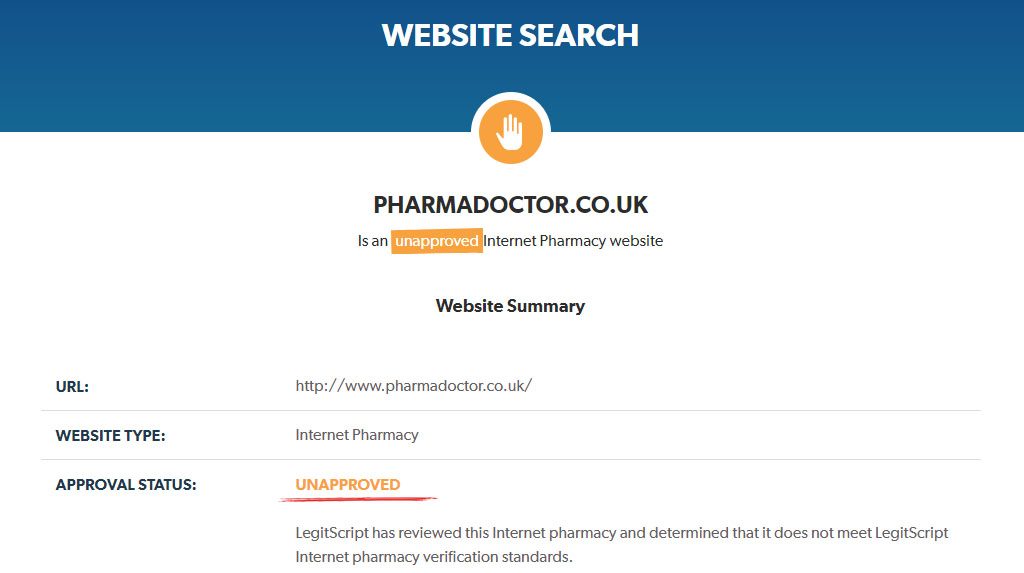Click the divider line under URL row
Image resolution: width=1024 pixels, height=573 pixels.
(511, 410)
